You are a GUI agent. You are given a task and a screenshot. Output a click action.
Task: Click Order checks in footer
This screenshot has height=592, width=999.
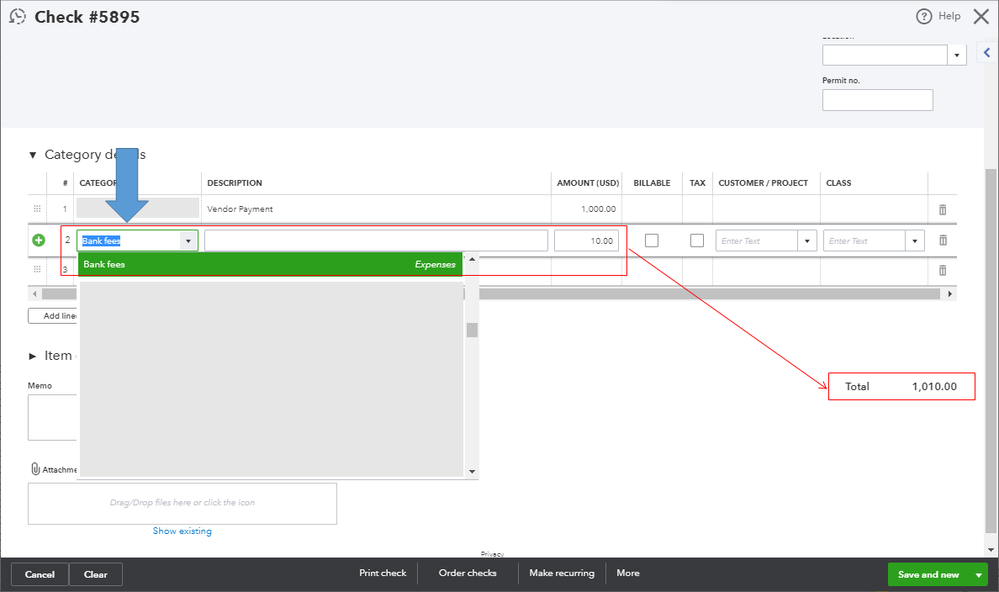click(467, 573)
